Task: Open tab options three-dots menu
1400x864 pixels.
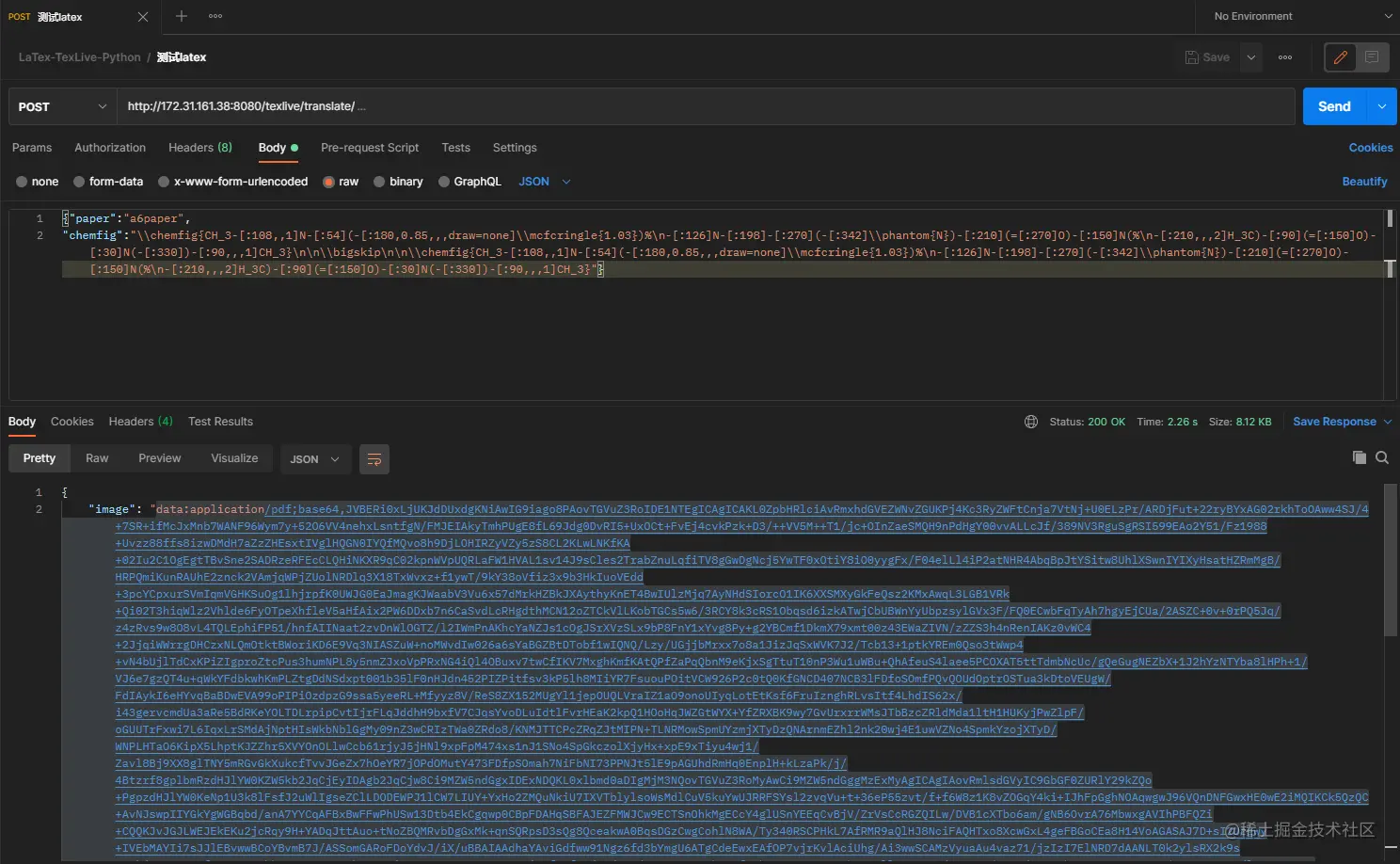Action: [x=215, y=16]
